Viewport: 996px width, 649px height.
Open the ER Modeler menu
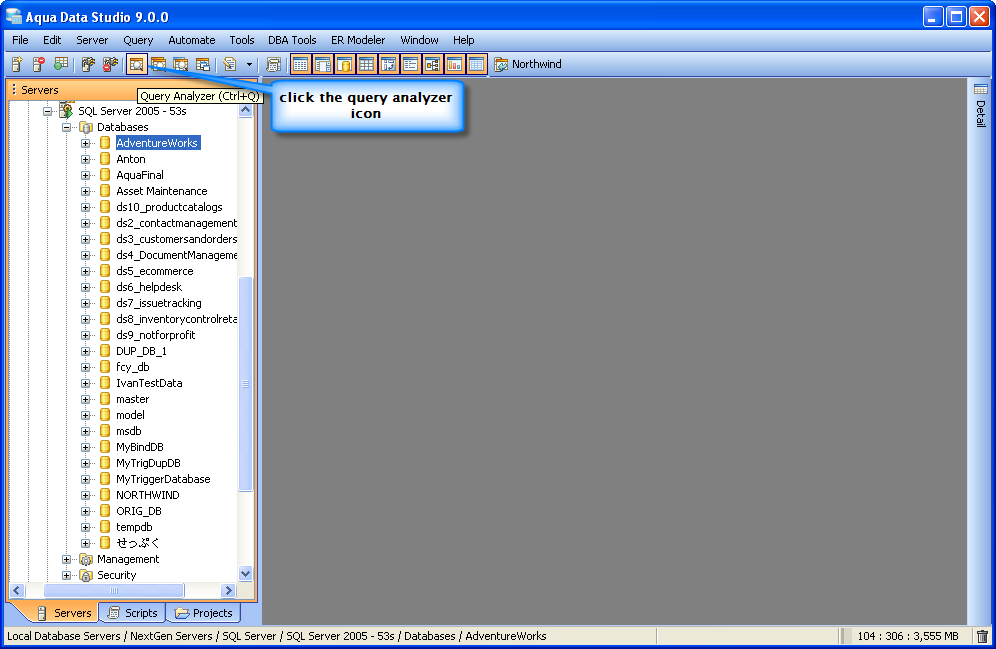click(358, 40)
